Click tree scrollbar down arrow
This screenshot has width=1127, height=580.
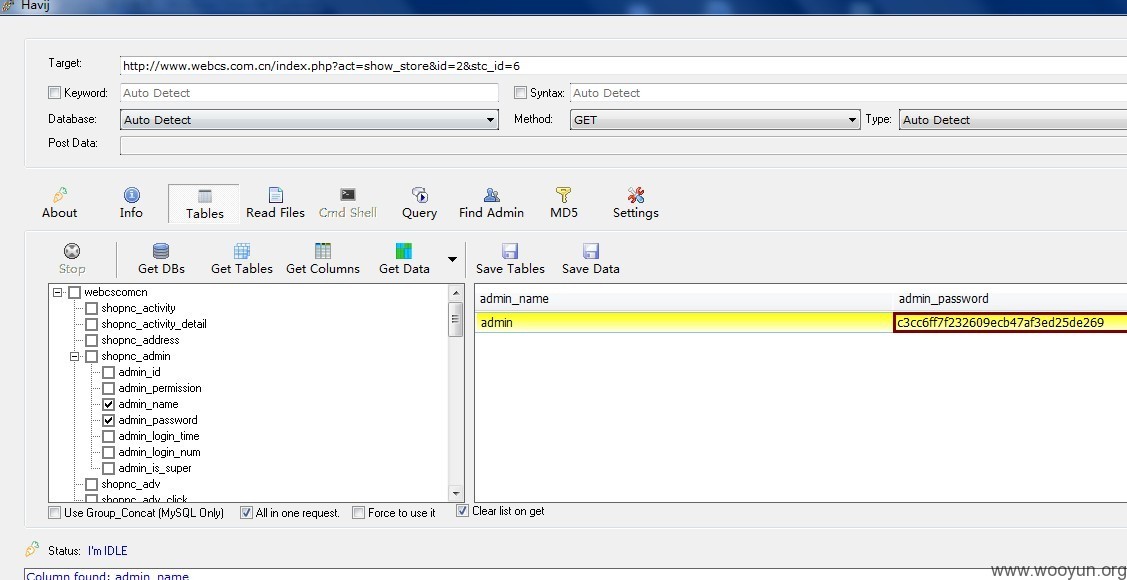tap(456, 493)
